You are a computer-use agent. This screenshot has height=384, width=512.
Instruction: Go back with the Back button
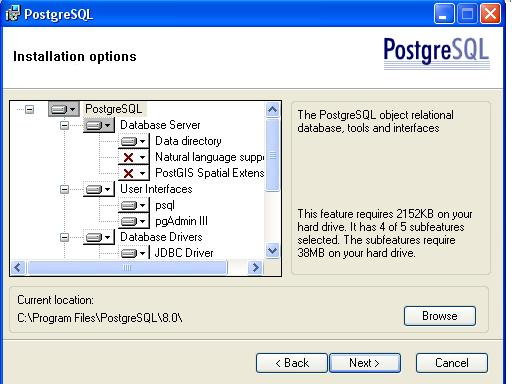292,363
